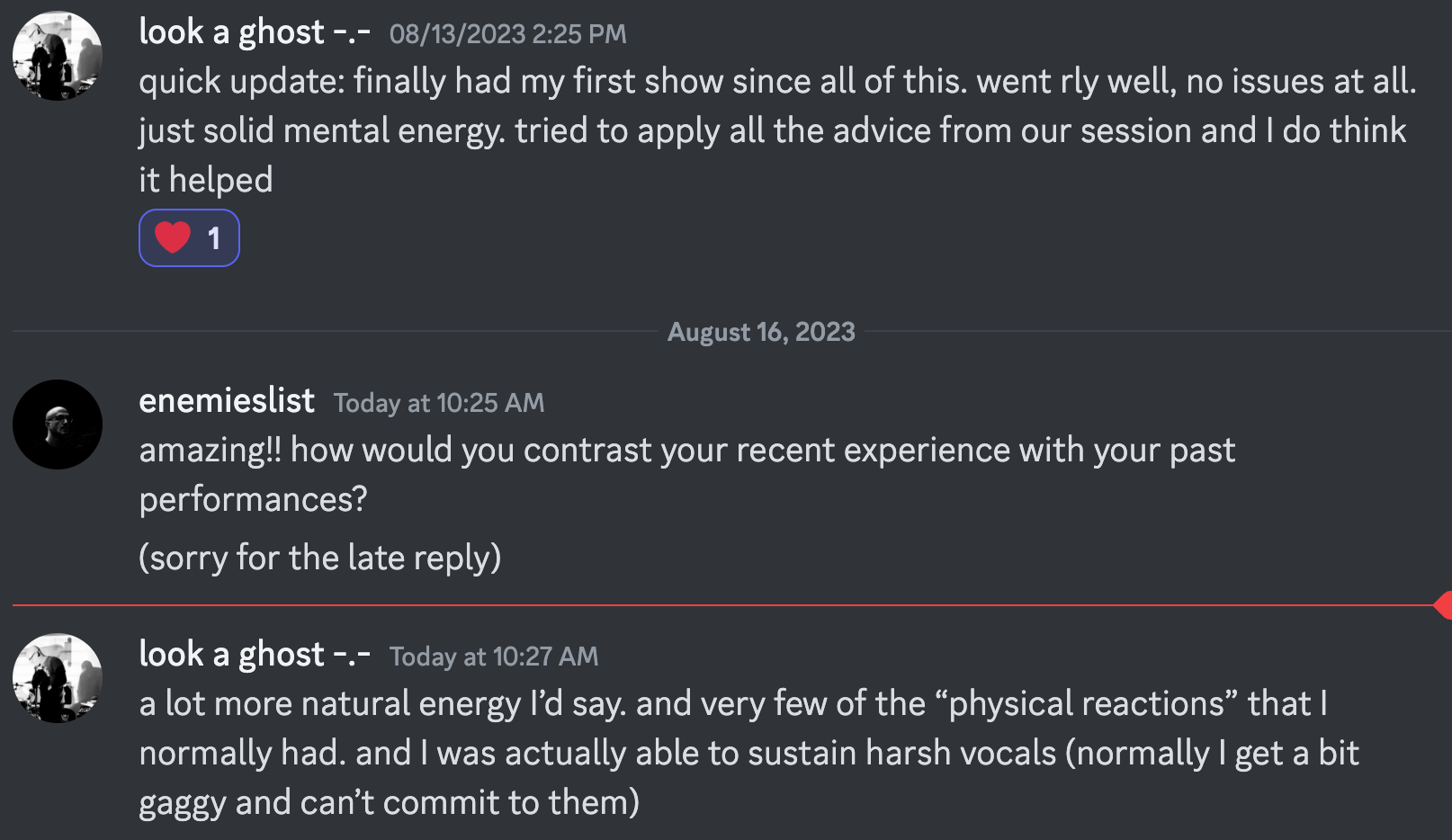Open look a ghost avatar on 10:27 AM message
1452x840 pixels.
pyautogui.click(x=58, y=678)
